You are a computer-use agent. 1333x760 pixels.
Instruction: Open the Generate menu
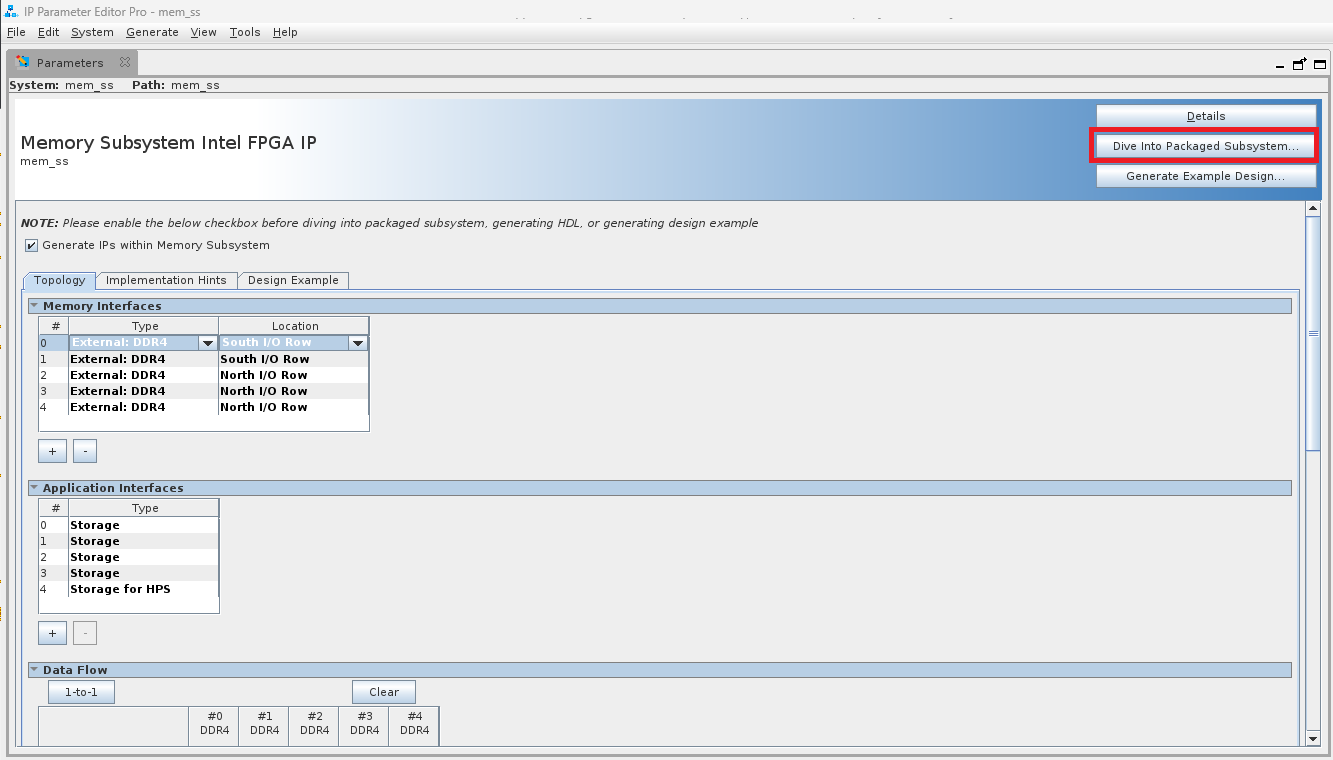pos(152,32)
